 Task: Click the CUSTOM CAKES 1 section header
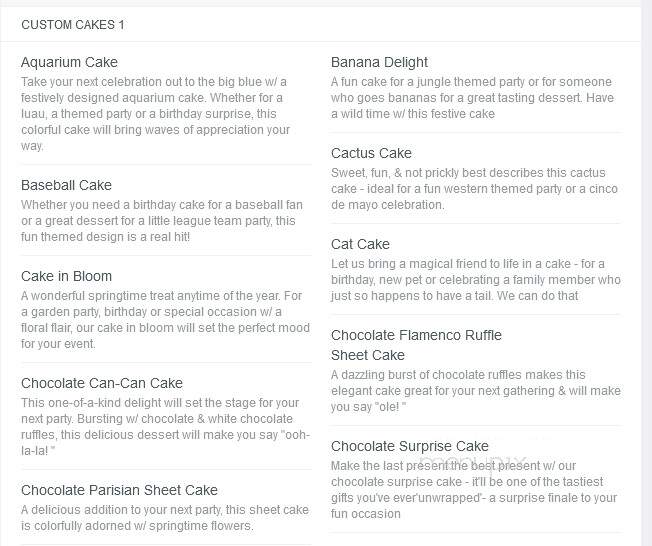click(x=73, y=25)
